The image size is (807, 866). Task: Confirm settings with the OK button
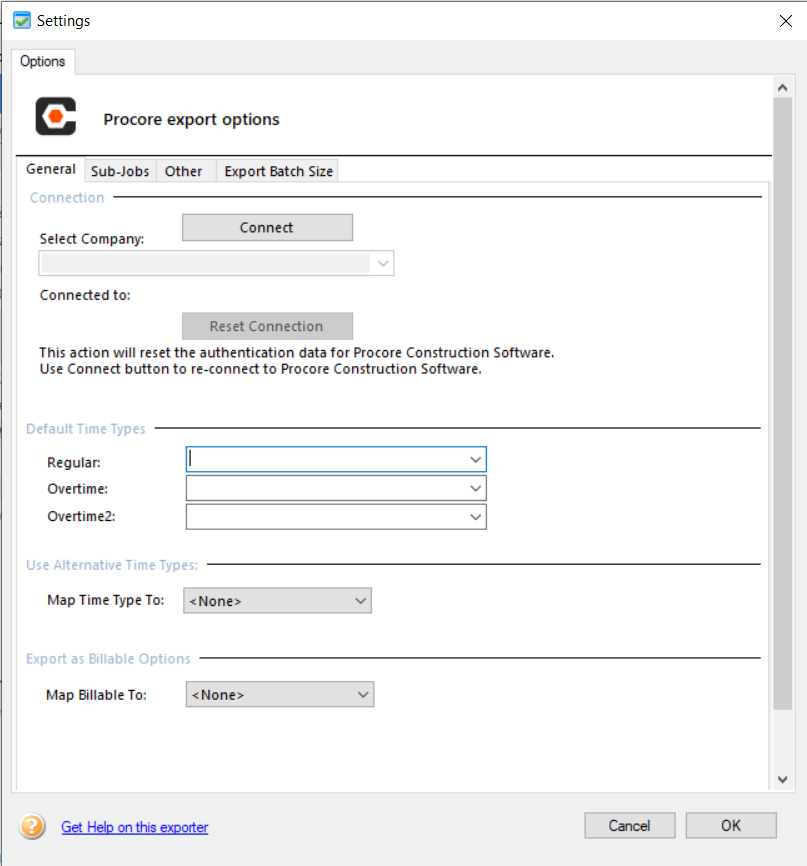(x=731, y=826)
